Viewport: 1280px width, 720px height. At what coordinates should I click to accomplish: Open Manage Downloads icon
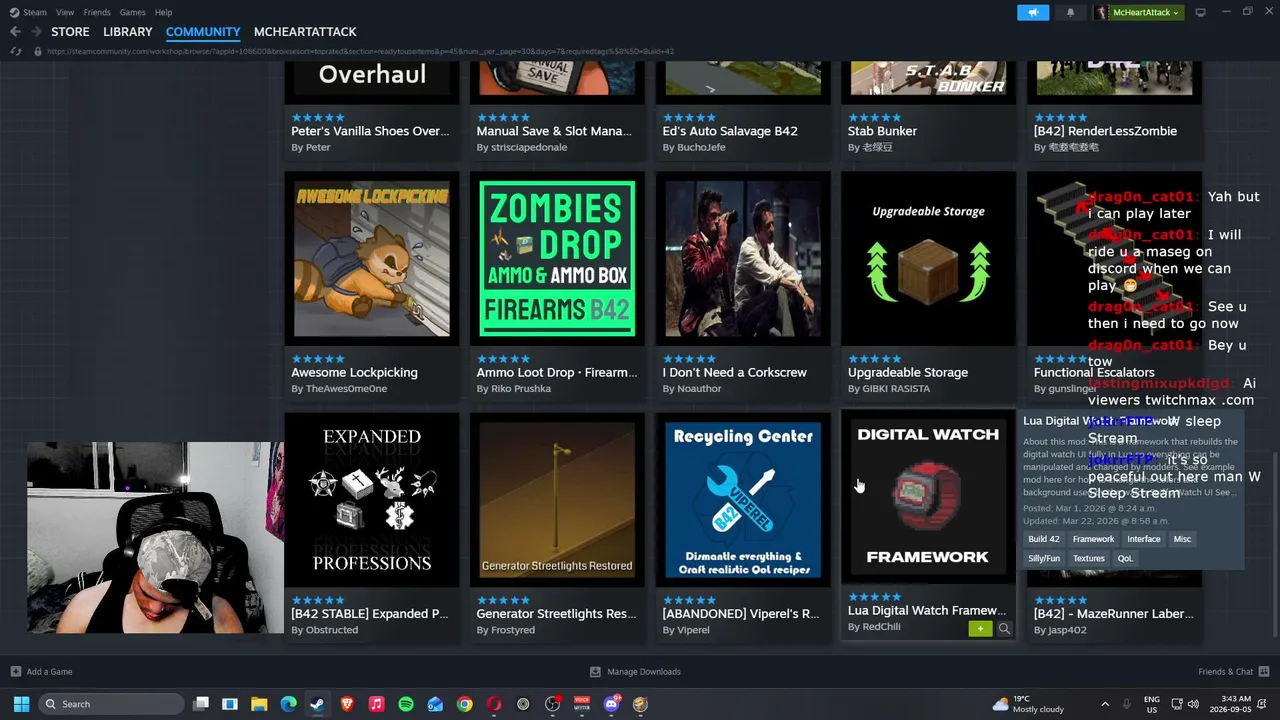tap(595, 672)
